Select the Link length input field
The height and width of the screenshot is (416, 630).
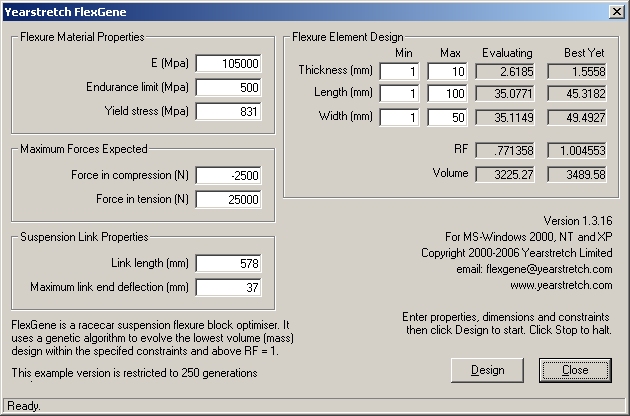click(228, 264)
